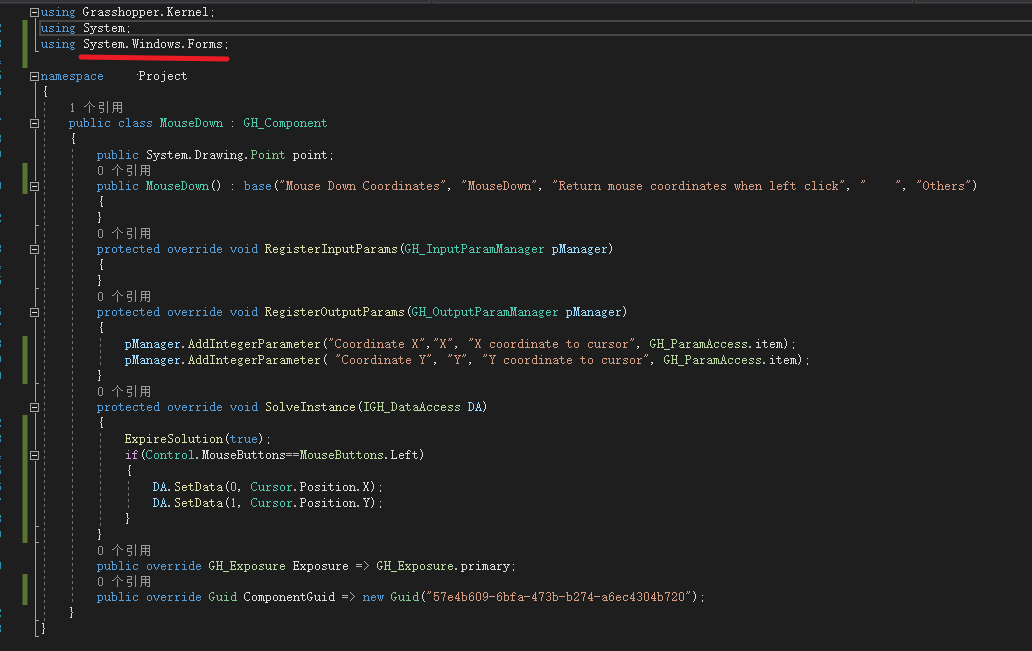Viewport: 1032px width, 651px height.
Task: Collapse the if Control.MouseButtons block
Action: (x=34, y=455)
